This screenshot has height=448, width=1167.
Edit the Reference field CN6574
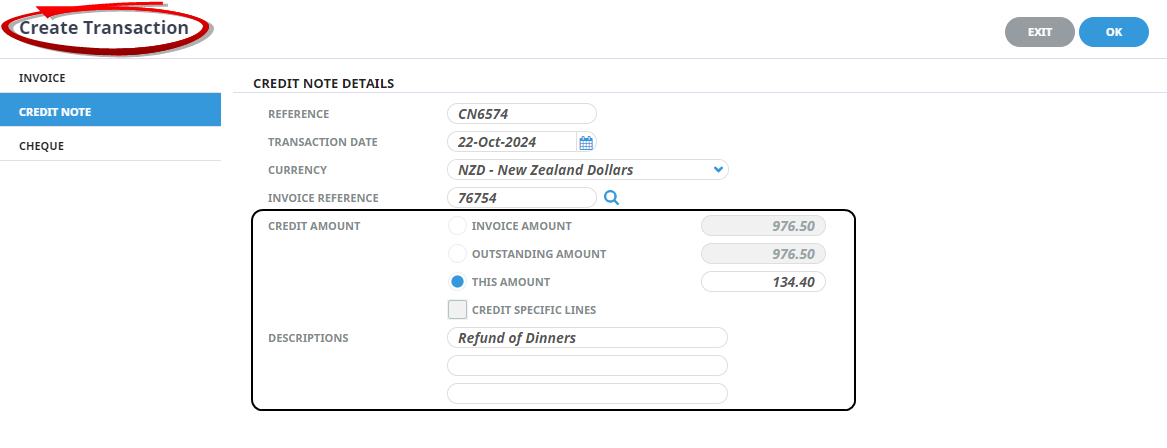[x=521, y=114]
